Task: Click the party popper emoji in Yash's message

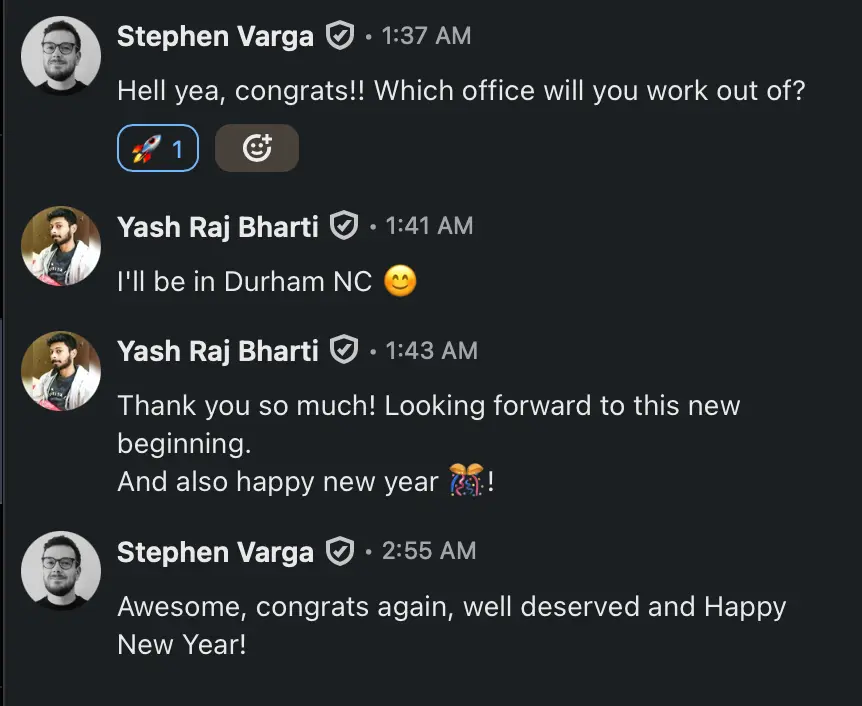Action: [466, 481]
